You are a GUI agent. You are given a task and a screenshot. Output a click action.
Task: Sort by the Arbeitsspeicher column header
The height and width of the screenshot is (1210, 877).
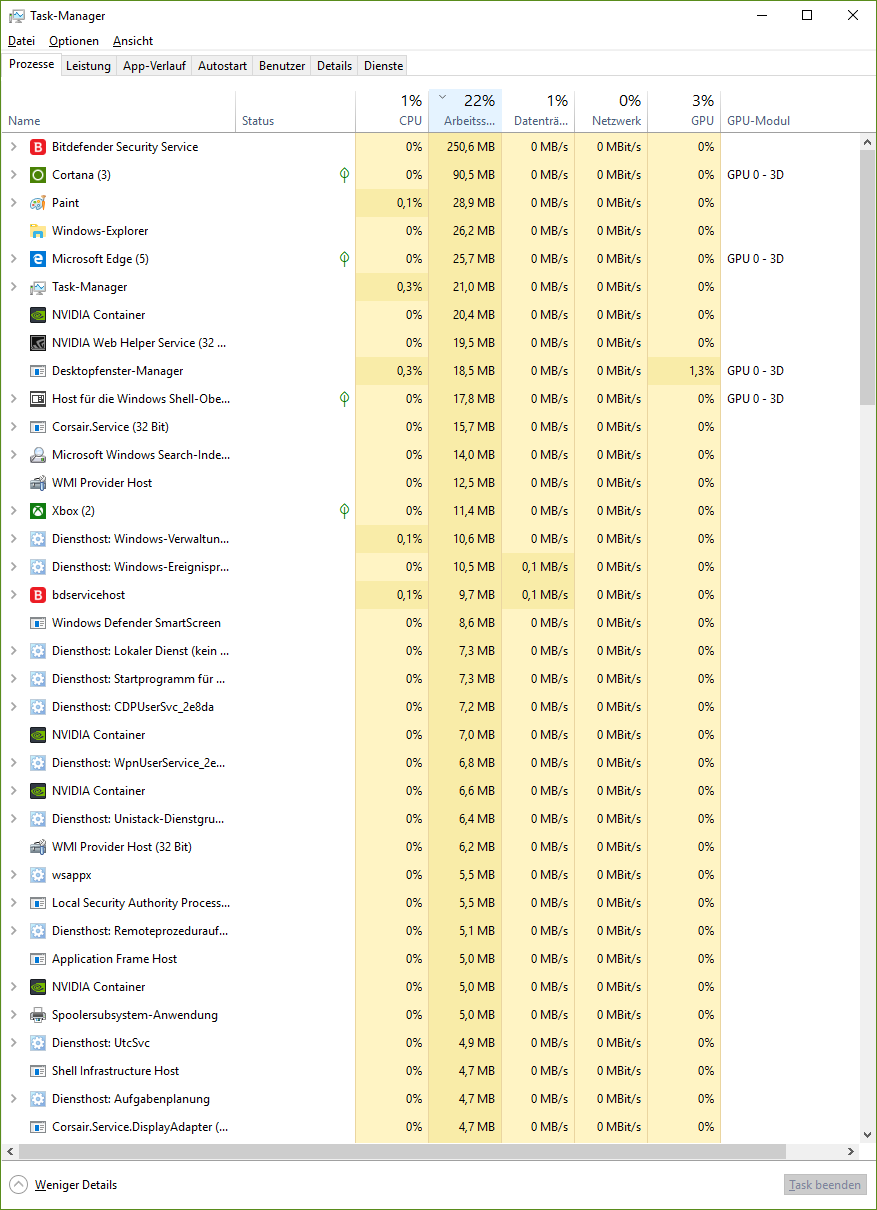click(465, 111)
